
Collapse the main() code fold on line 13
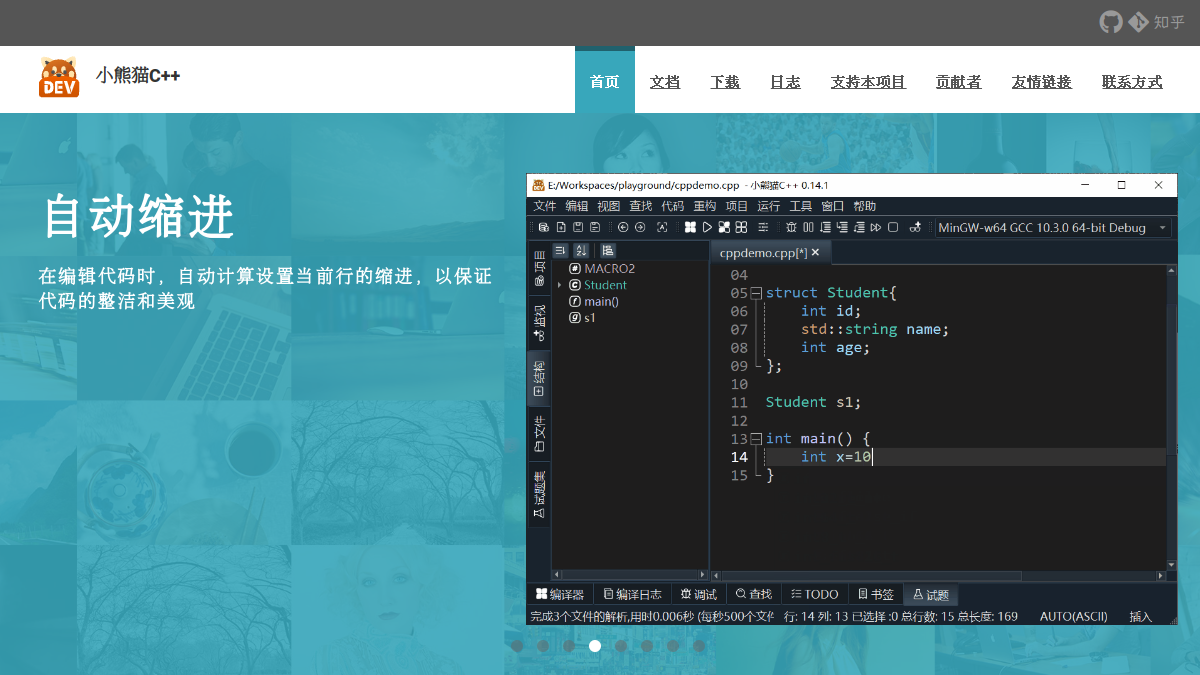pos(757,439)
